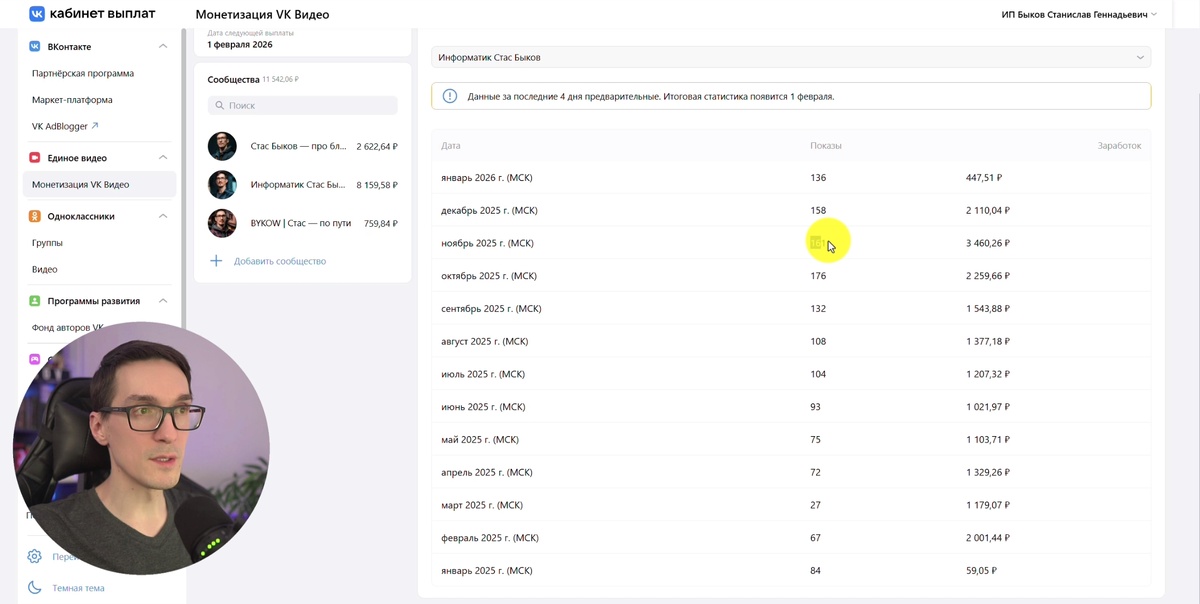Viewport: 1200px width, 604px height.
Task: Click the май 2025 г. (МСК) row
Action: tap(791, 440)
